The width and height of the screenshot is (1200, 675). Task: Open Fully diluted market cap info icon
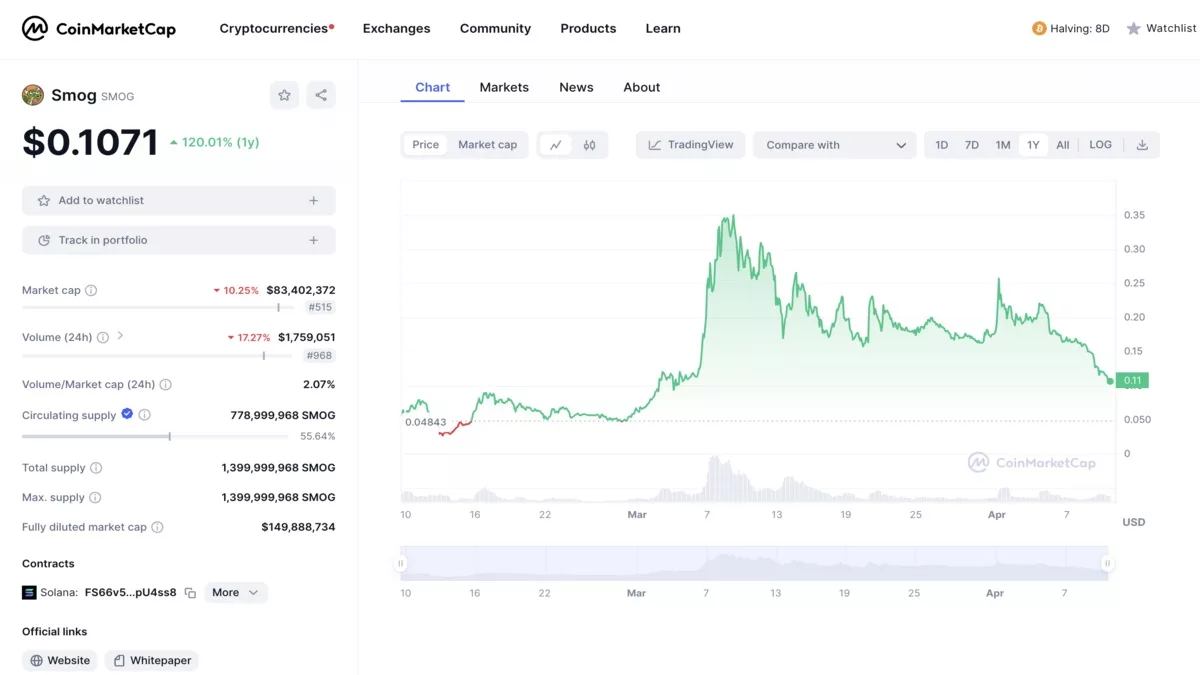157,527
